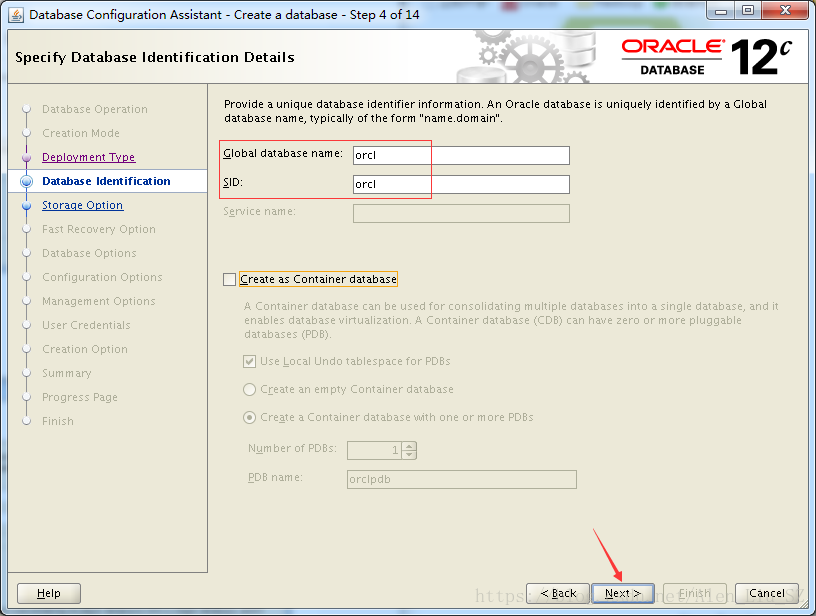Open the Storage Option step
816x616 pixels.
tap(83, 205)
